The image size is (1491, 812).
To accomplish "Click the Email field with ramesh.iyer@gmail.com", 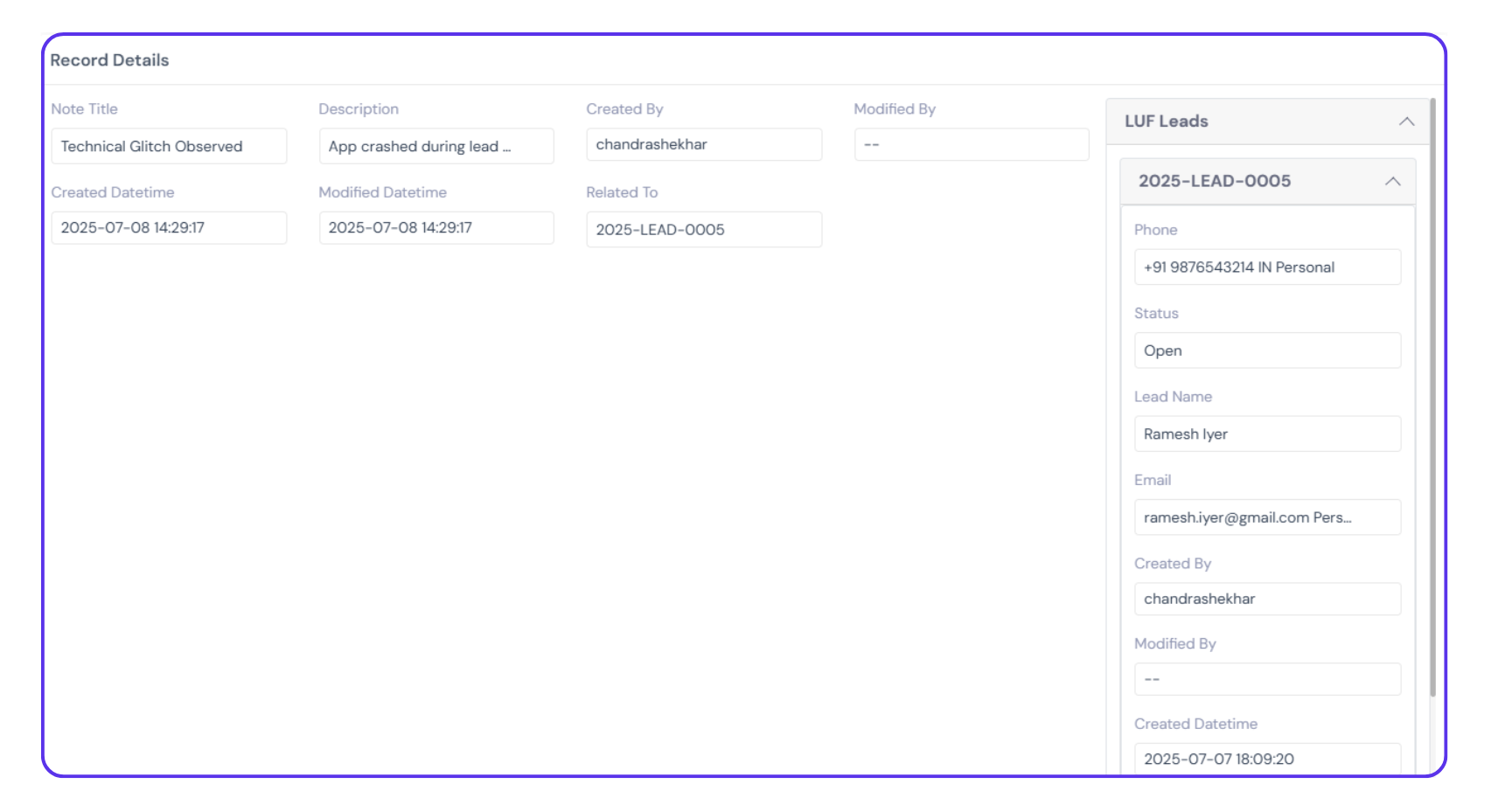I will coord(1266,517).
